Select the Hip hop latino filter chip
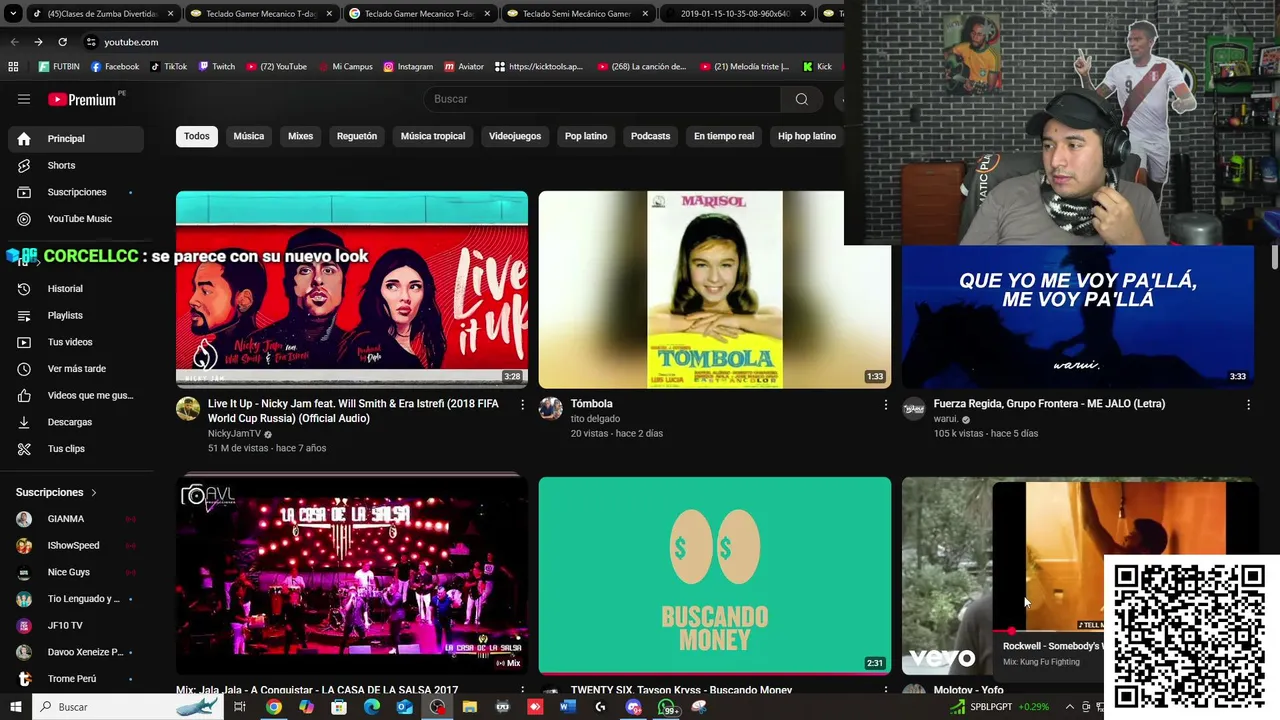 coord(807,136)
